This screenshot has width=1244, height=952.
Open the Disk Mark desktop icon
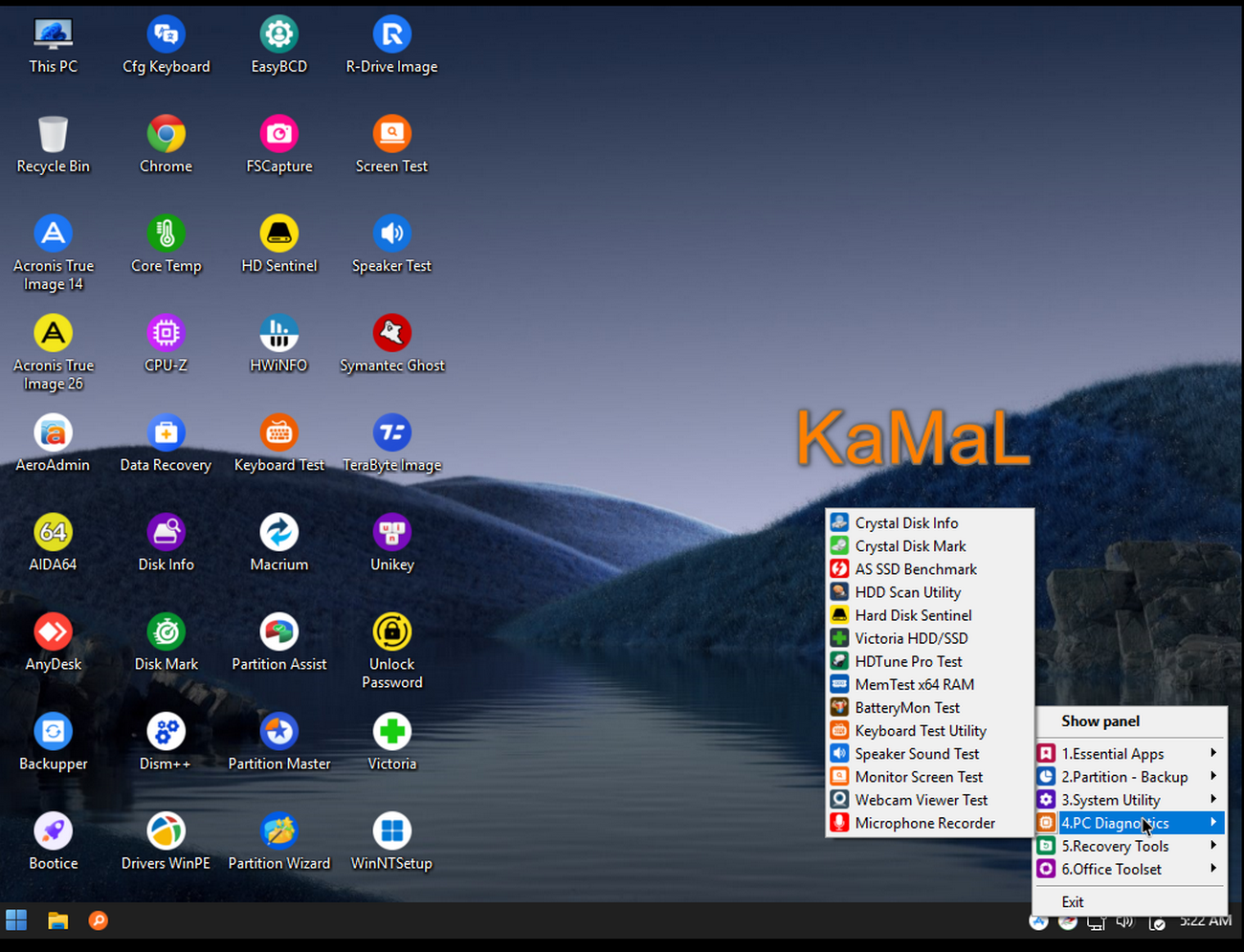(166, 644)
